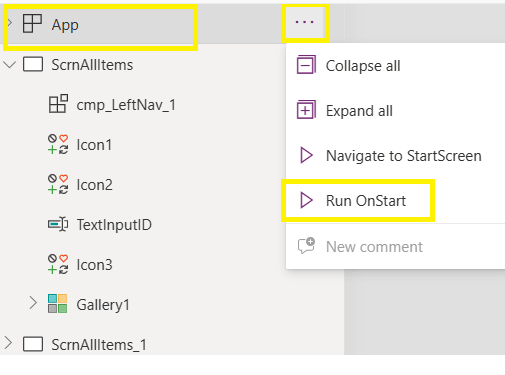Open the App ellipsis more-options button

coord(305,22)
